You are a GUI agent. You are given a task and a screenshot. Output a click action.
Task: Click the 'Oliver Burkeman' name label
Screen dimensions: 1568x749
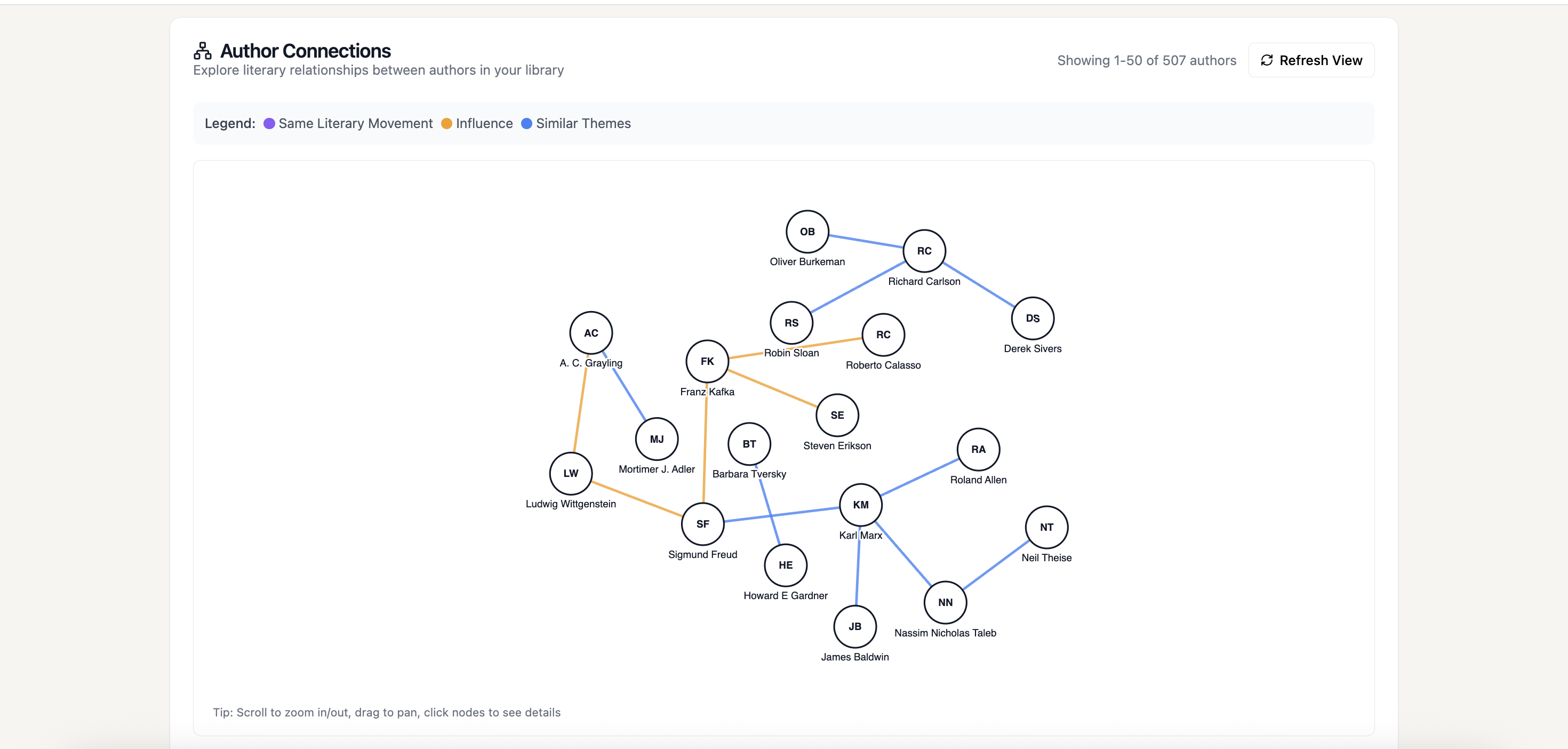(807, 262)
